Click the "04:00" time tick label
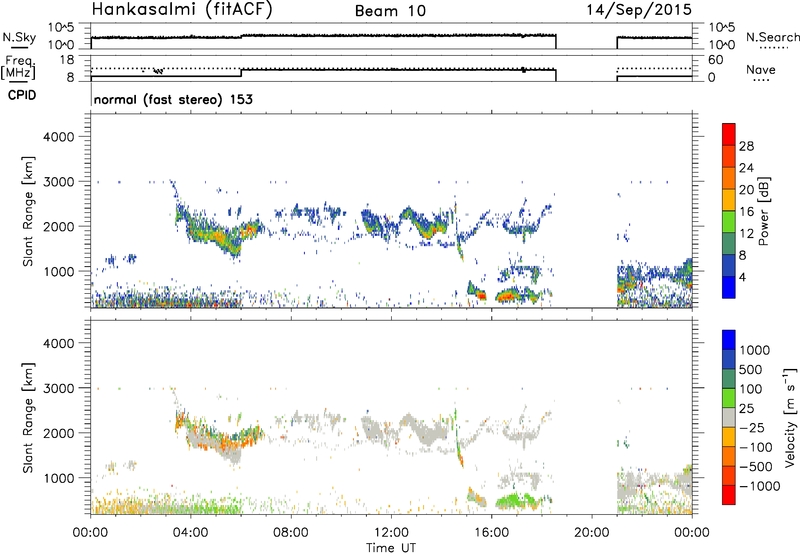The height and width of the screenshot is (554, 800). (x=190, y=533)
